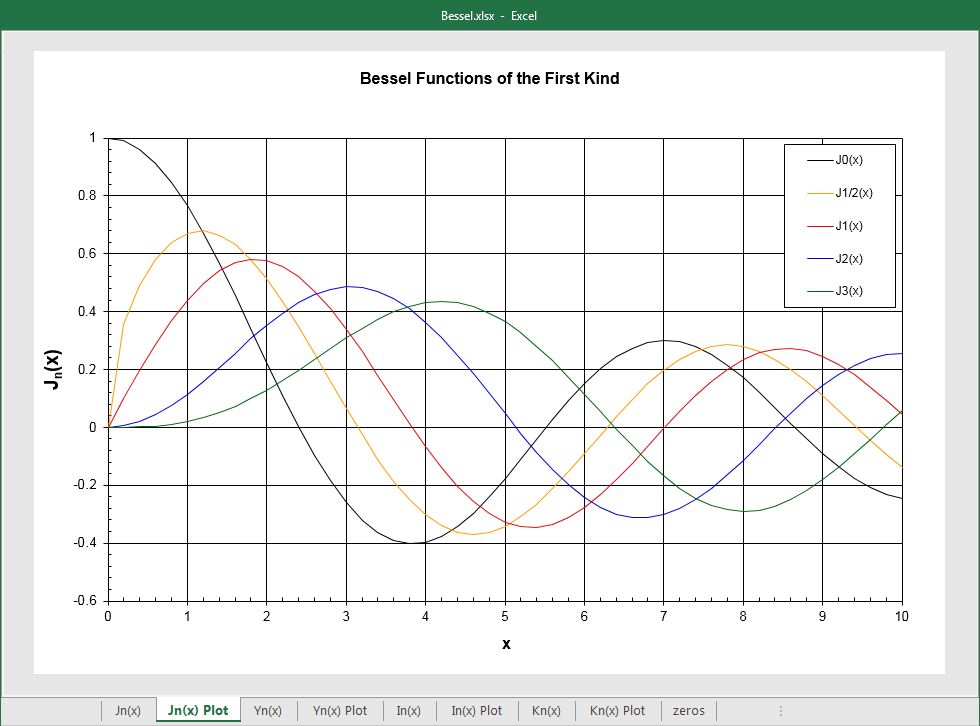Switch to the Jn(x) worksheet tab
The width and height of the screenshot is (980, 726).
pos(128,710)
